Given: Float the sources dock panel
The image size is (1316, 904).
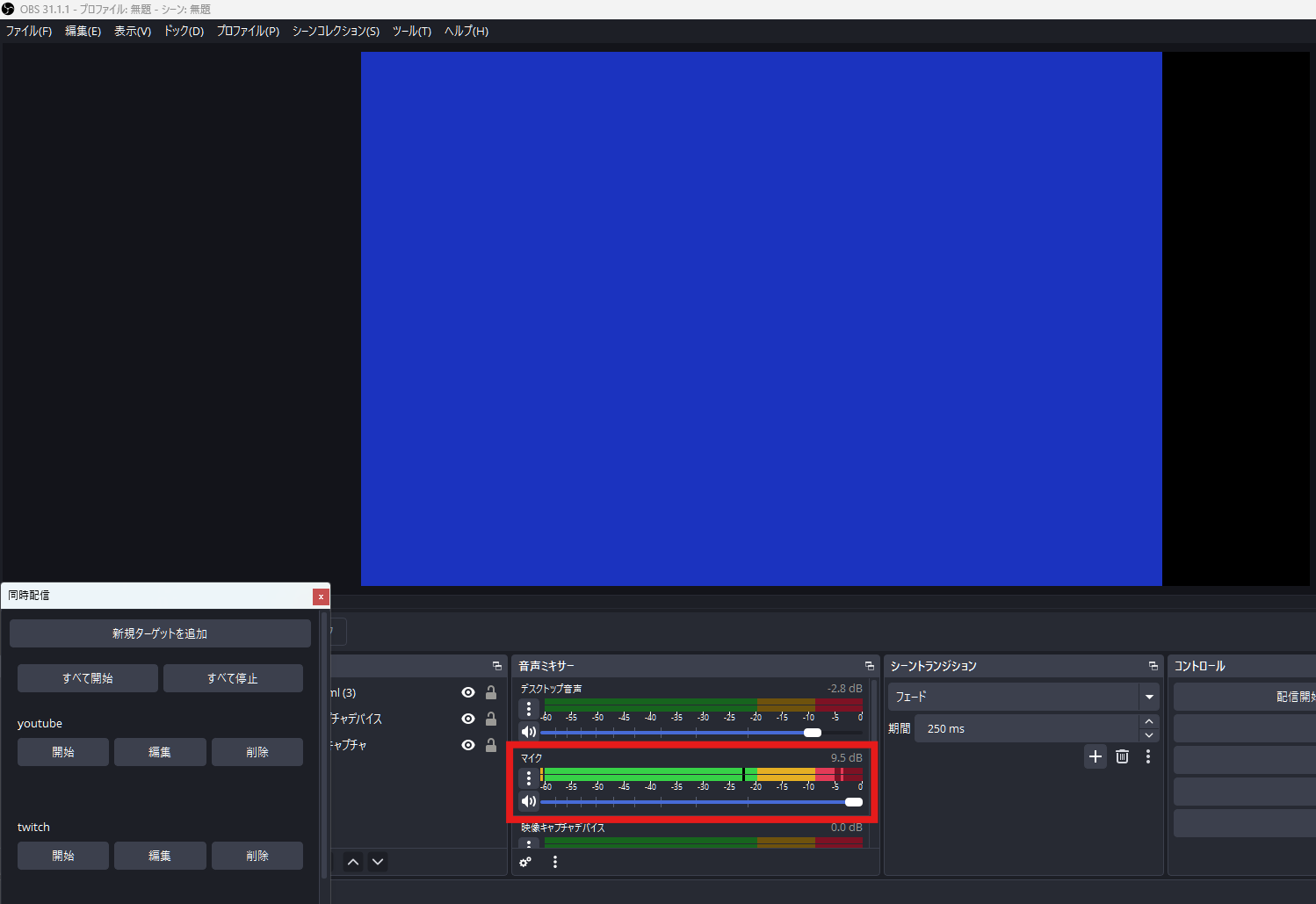Looking at the screenshot, I should point(497,666).
